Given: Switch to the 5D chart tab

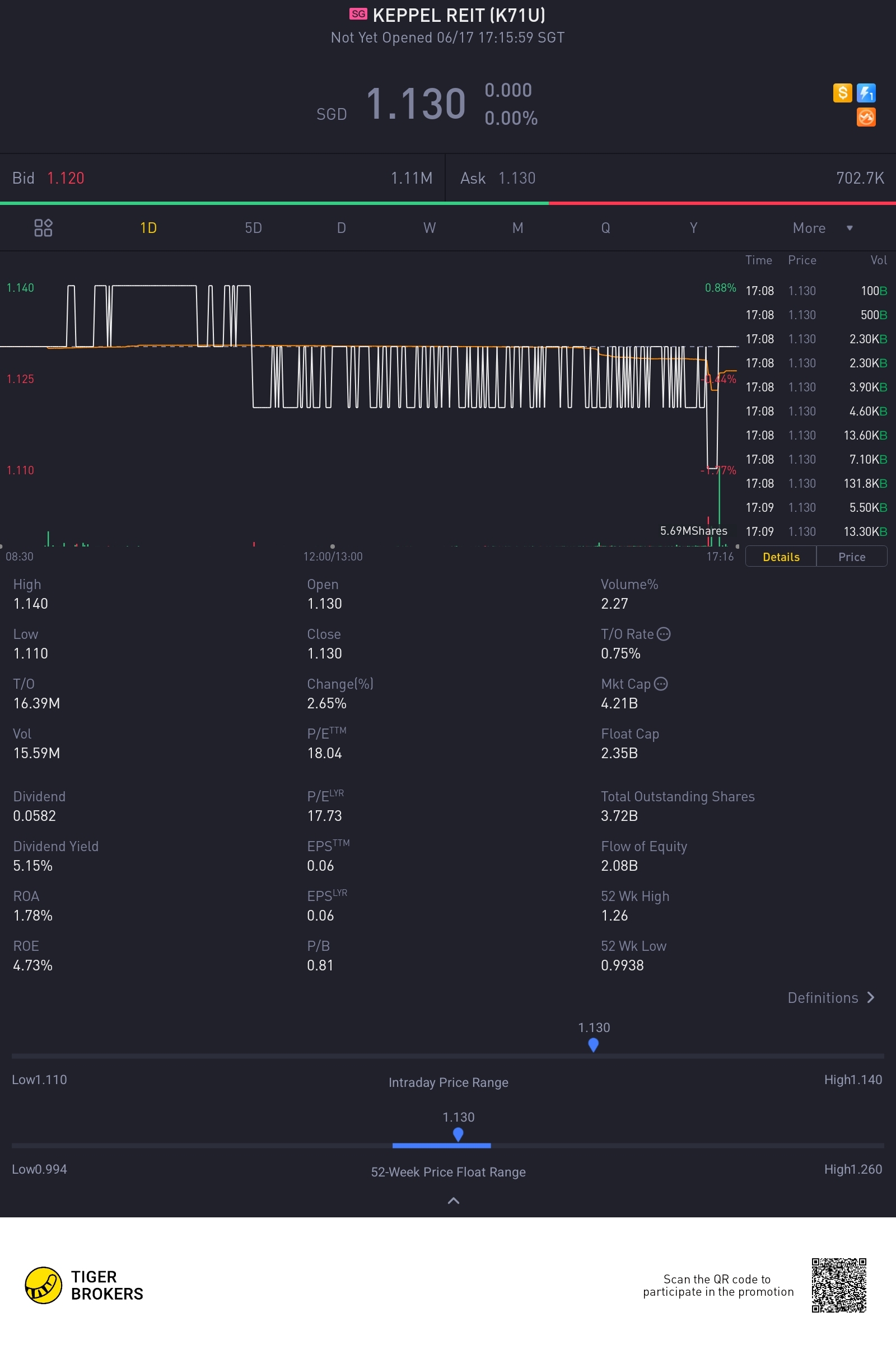Looking at the screenshot, I should coord(253,228).
